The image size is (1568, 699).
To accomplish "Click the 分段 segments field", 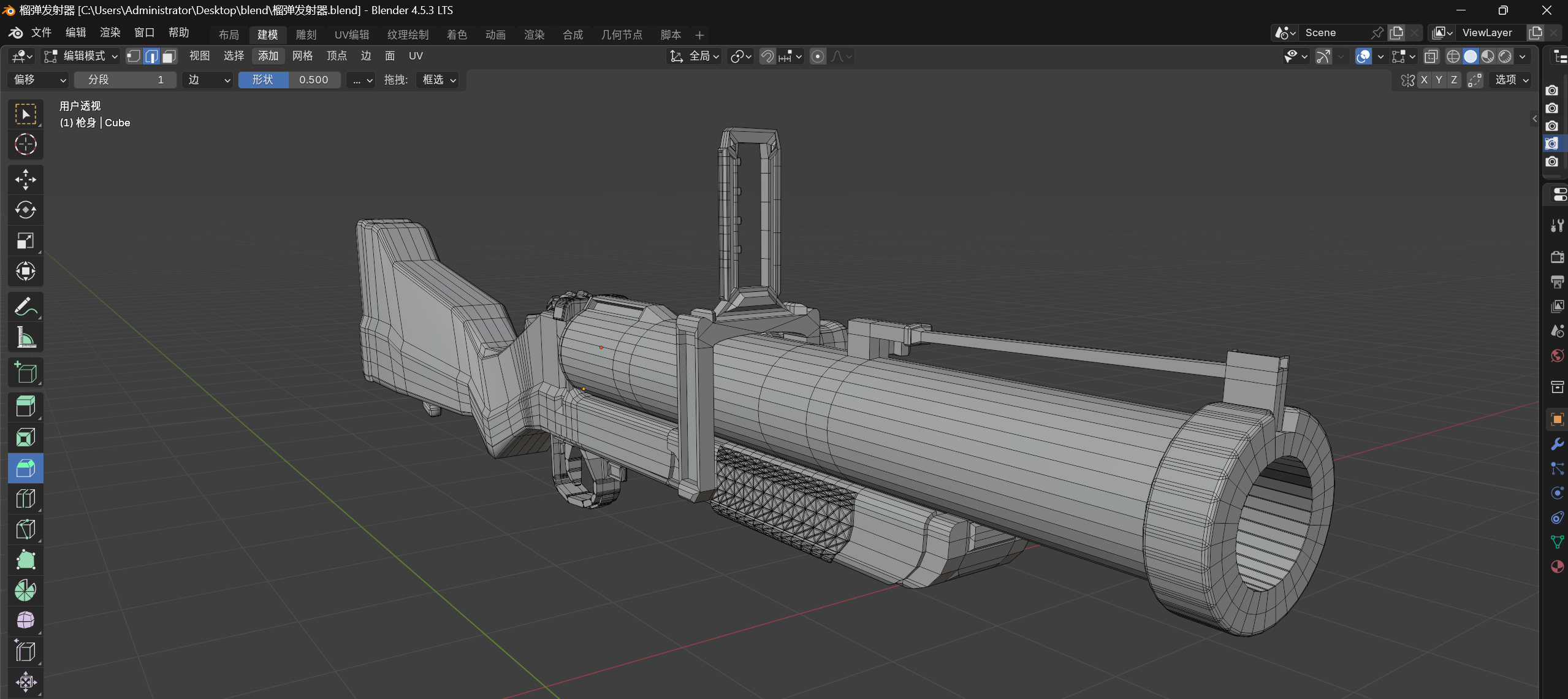I will (x=125, y=80).
